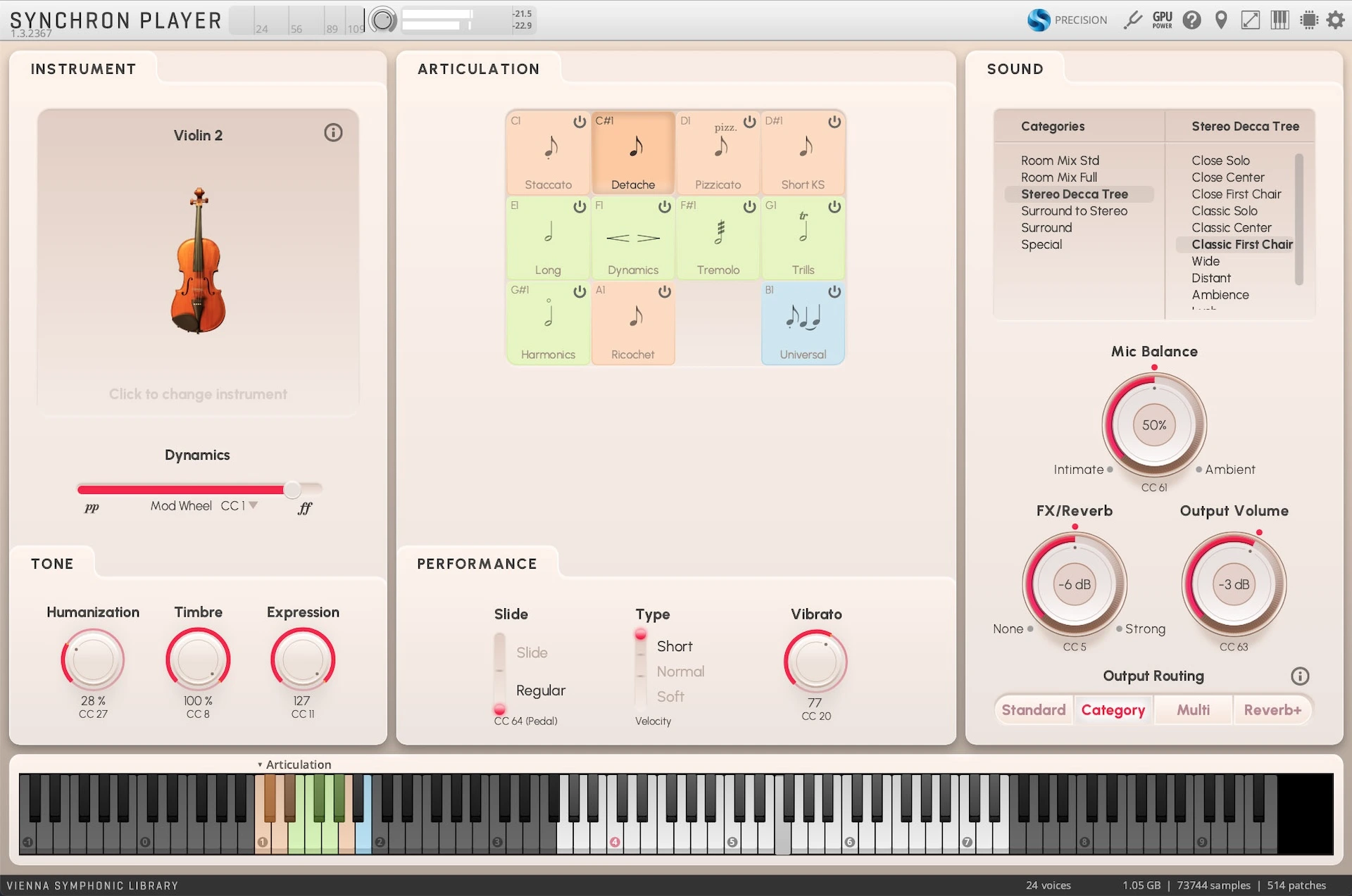
Task: Open the gear settings icon
Action: point(1335,20)
